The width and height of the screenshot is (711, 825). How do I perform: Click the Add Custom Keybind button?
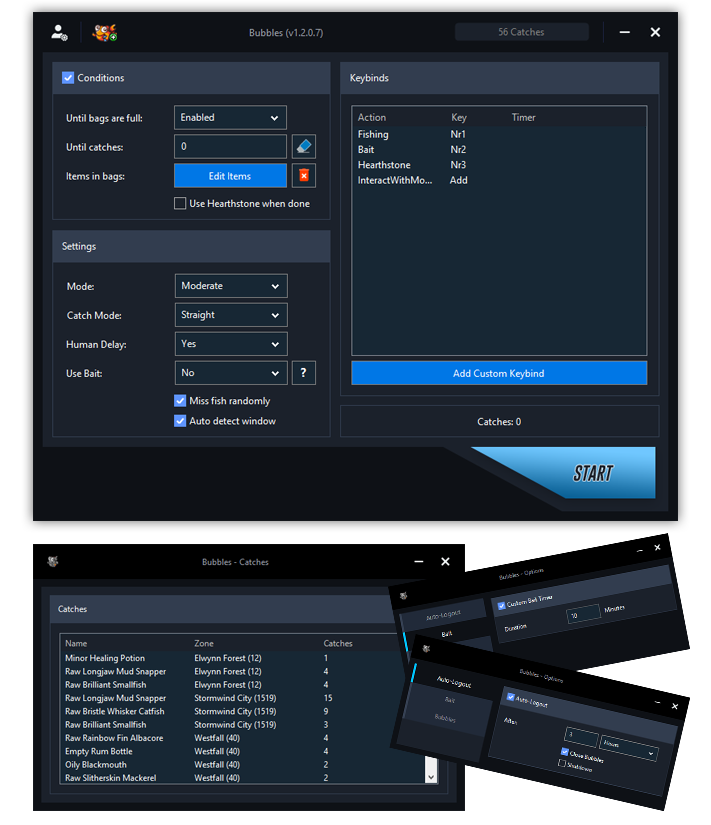coord(498,373)
